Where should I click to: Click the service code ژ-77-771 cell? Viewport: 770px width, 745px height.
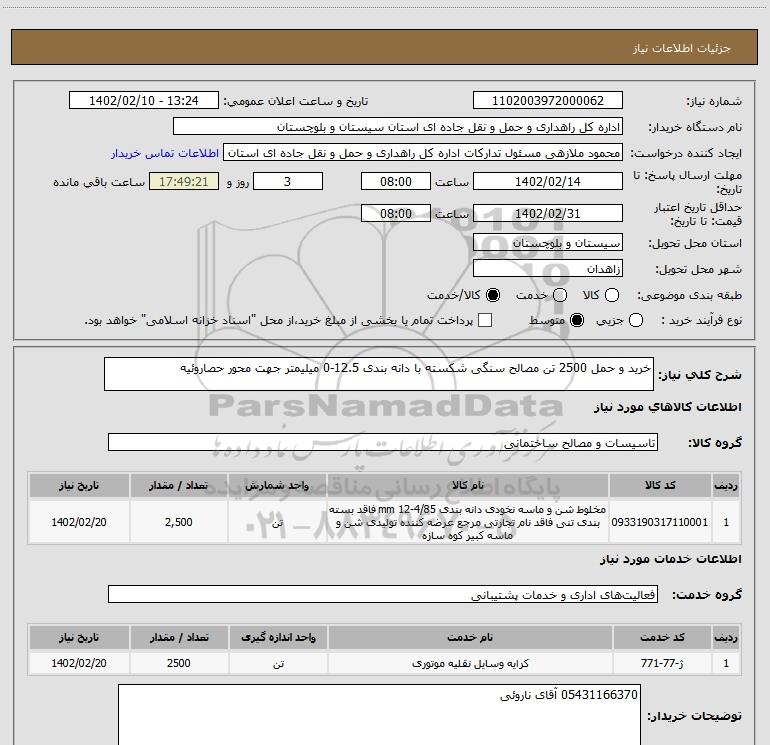point(662,663)
